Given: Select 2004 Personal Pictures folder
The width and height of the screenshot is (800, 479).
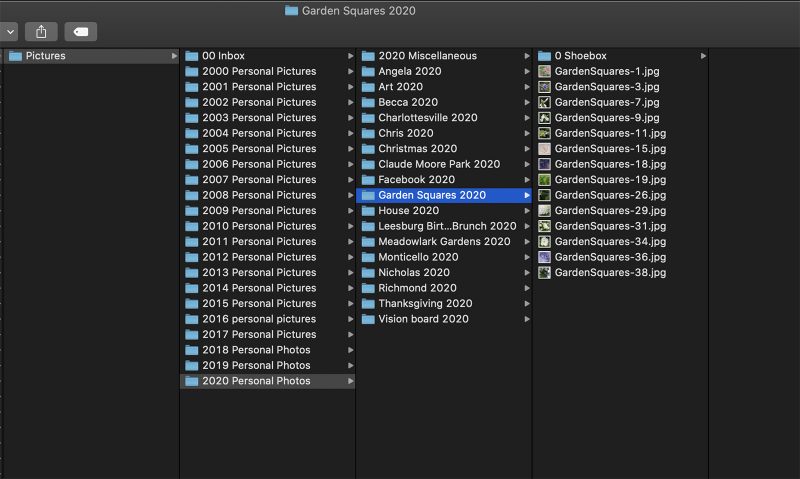Looking at the screenshot, I should coord(268,133).
